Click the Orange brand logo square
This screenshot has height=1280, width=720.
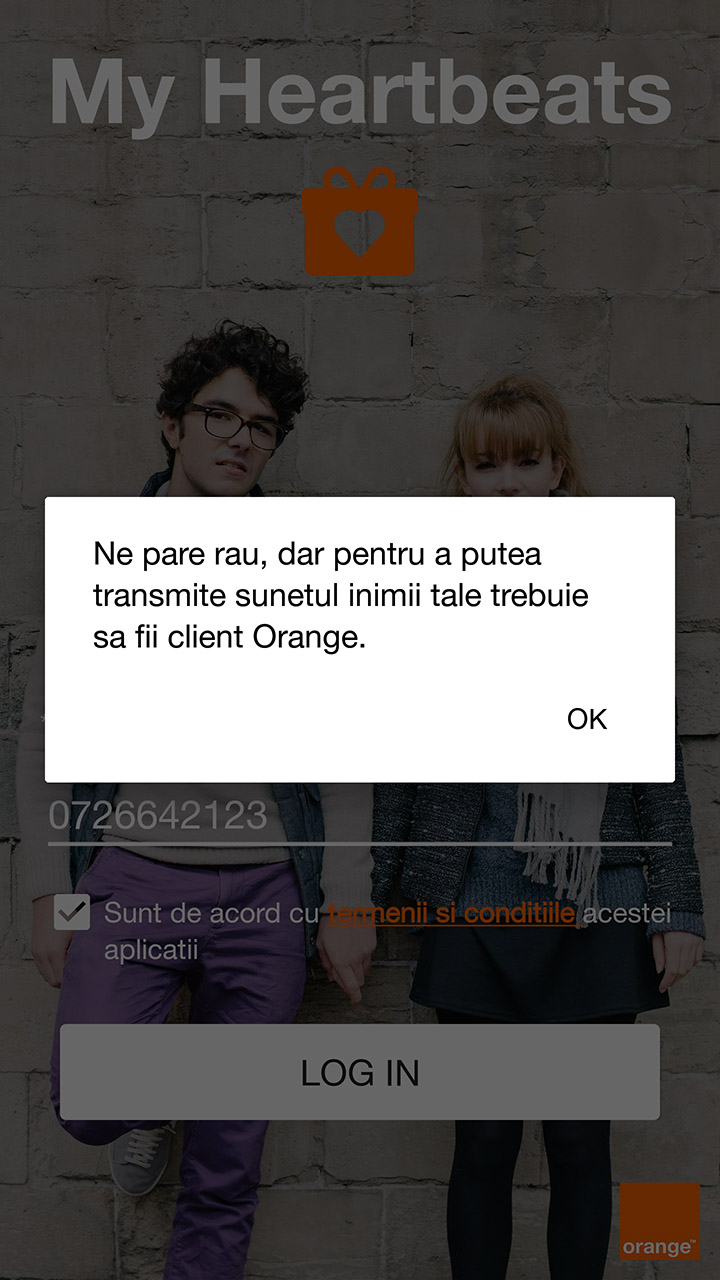coord(660,1222)
